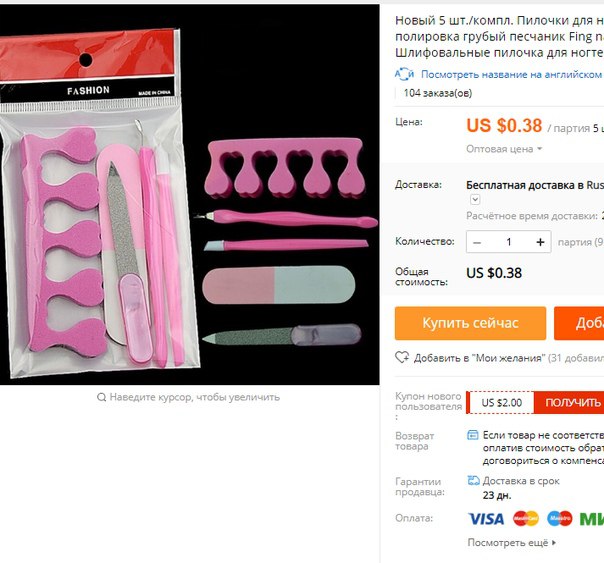This screenshot has height=563, width=604.
Task: Expand Посмотреть ещё payment methods
Action: click(512, 543)
